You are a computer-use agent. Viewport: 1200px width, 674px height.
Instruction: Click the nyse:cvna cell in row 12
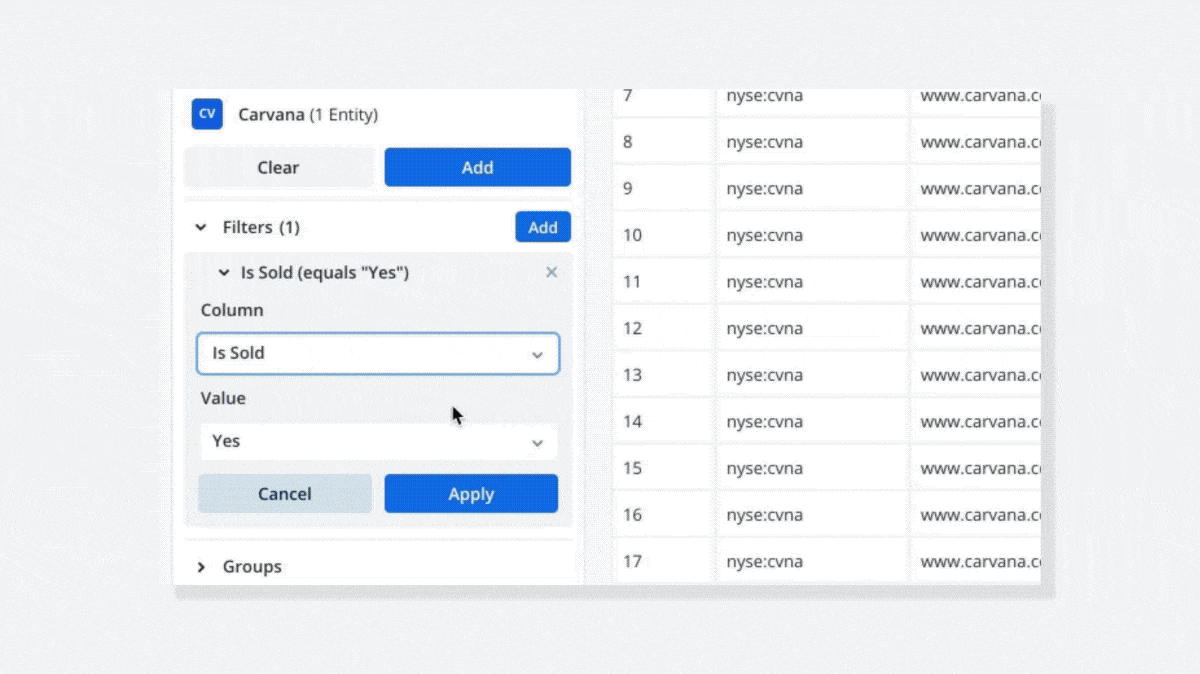811,328
